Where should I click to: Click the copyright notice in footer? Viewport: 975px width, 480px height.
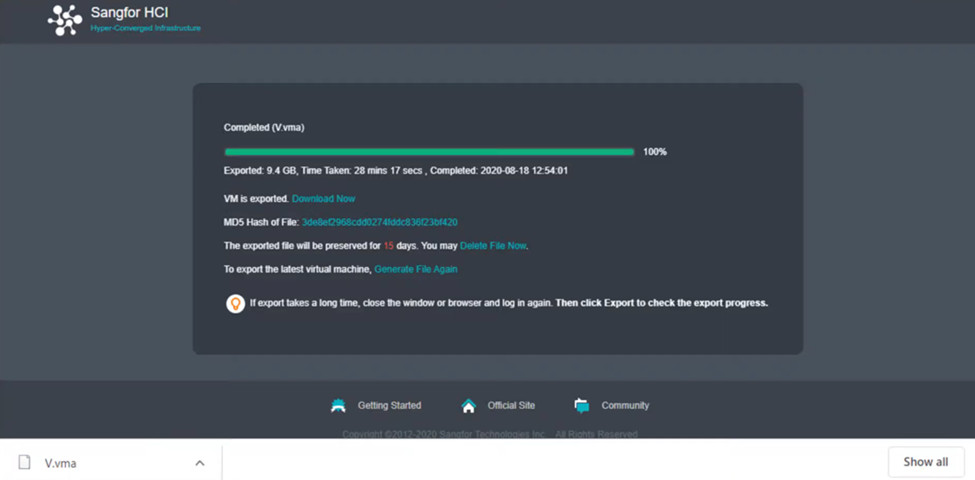[x=490, y=434]
